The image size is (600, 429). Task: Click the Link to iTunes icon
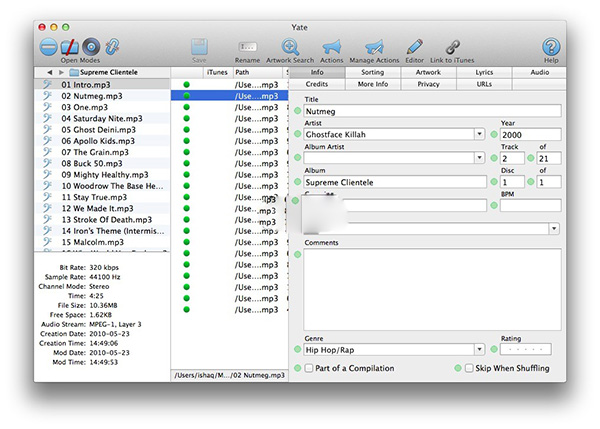click(x=452, y=46)
